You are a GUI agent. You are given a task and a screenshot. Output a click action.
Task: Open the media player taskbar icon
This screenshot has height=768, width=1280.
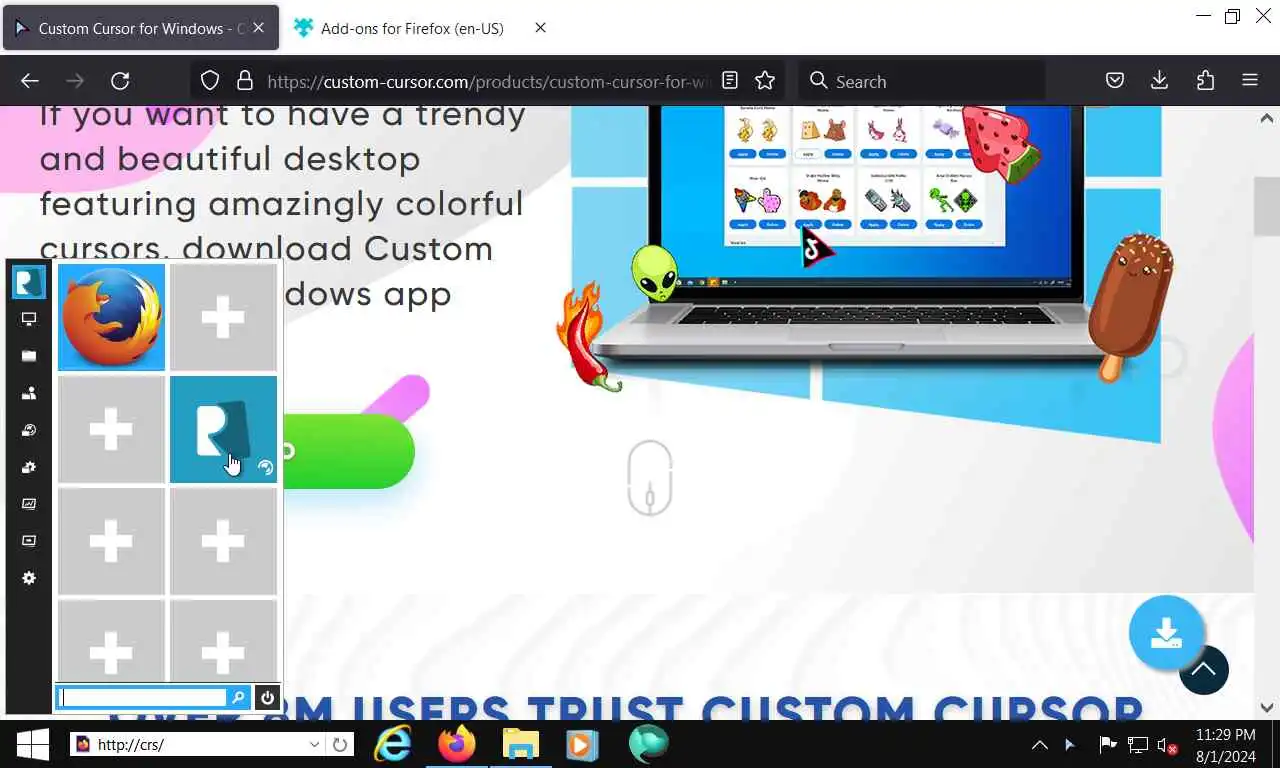click(x=582, y=744)
